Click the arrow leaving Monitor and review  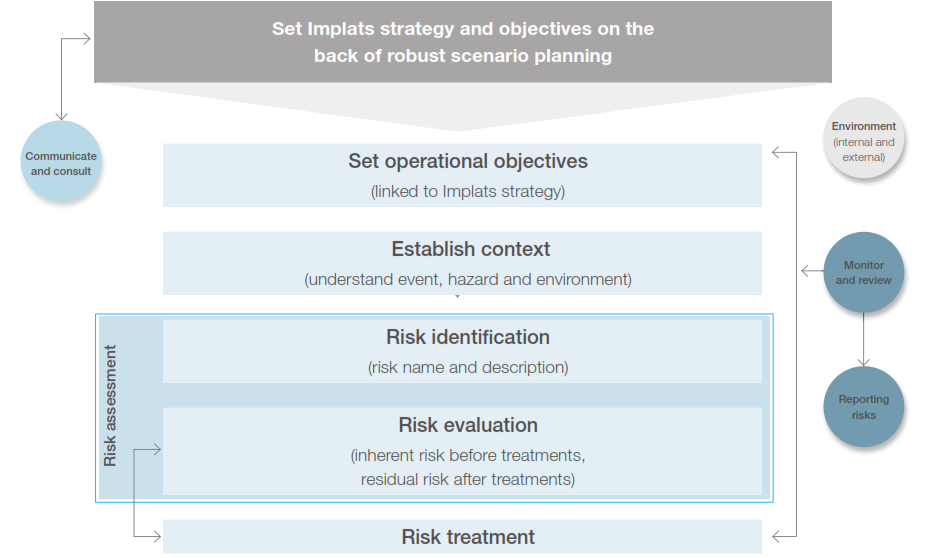click(x=812, y=272)
